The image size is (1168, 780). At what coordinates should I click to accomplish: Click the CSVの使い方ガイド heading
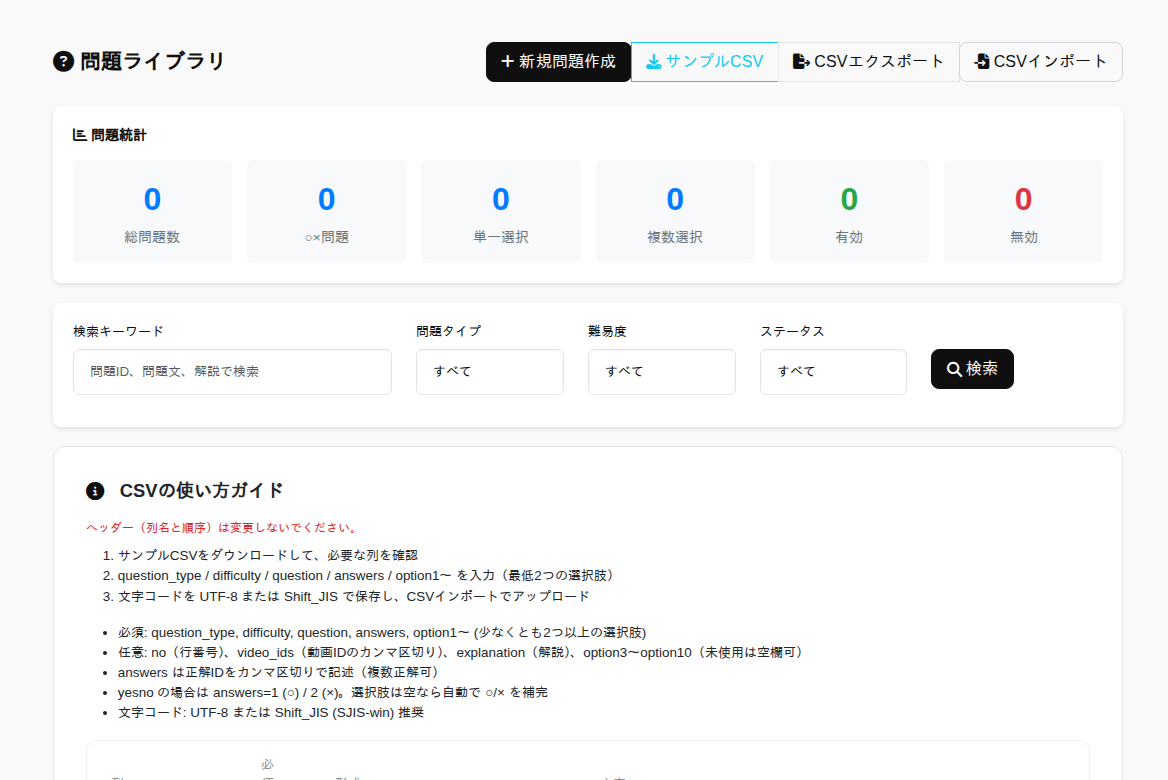(x=201, y=490)
